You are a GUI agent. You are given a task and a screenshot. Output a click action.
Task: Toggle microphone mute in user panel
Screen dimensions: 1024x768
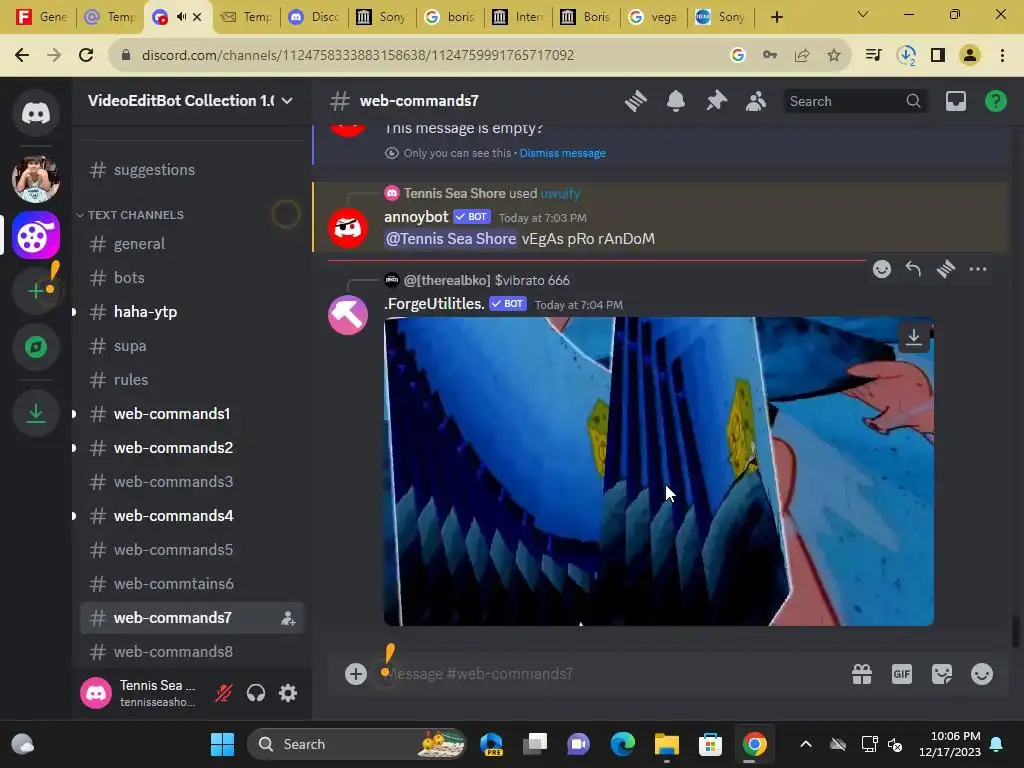point(224,693)
